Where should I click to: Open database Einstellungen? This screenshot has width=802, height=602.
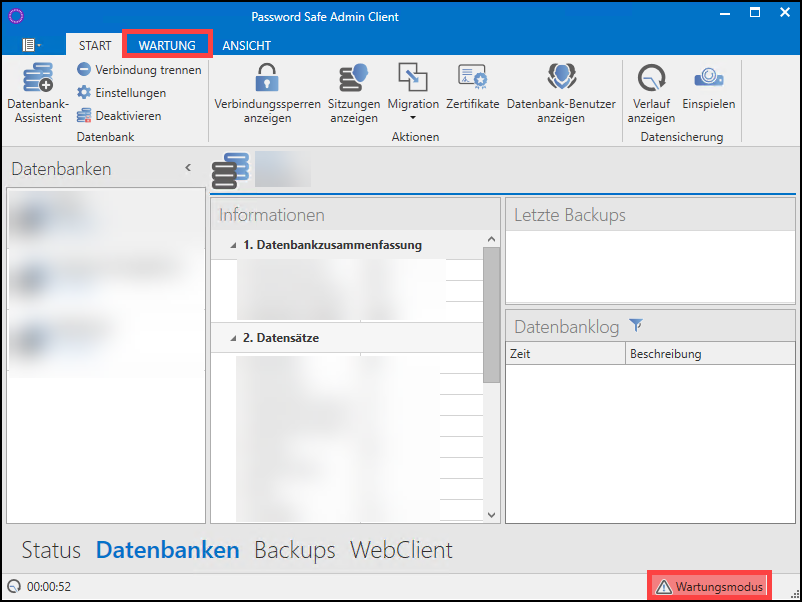(x=122, y=93)
